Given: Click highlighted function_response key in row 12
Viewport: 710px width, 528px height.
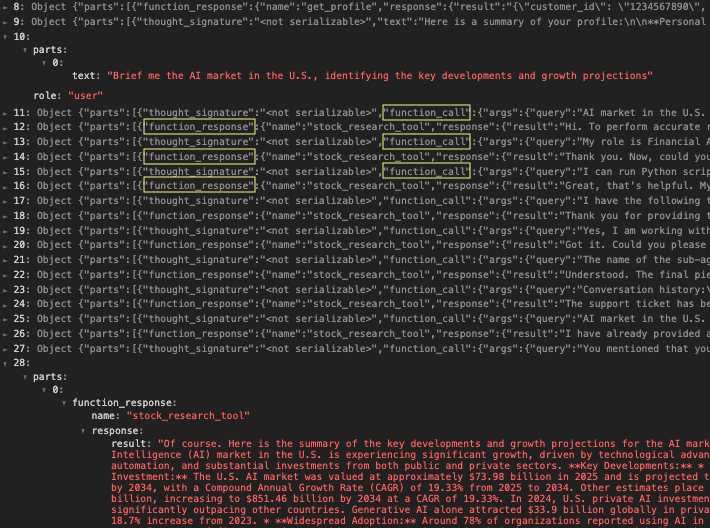Looking at the screenshot, I should click(x=199, y=127).
